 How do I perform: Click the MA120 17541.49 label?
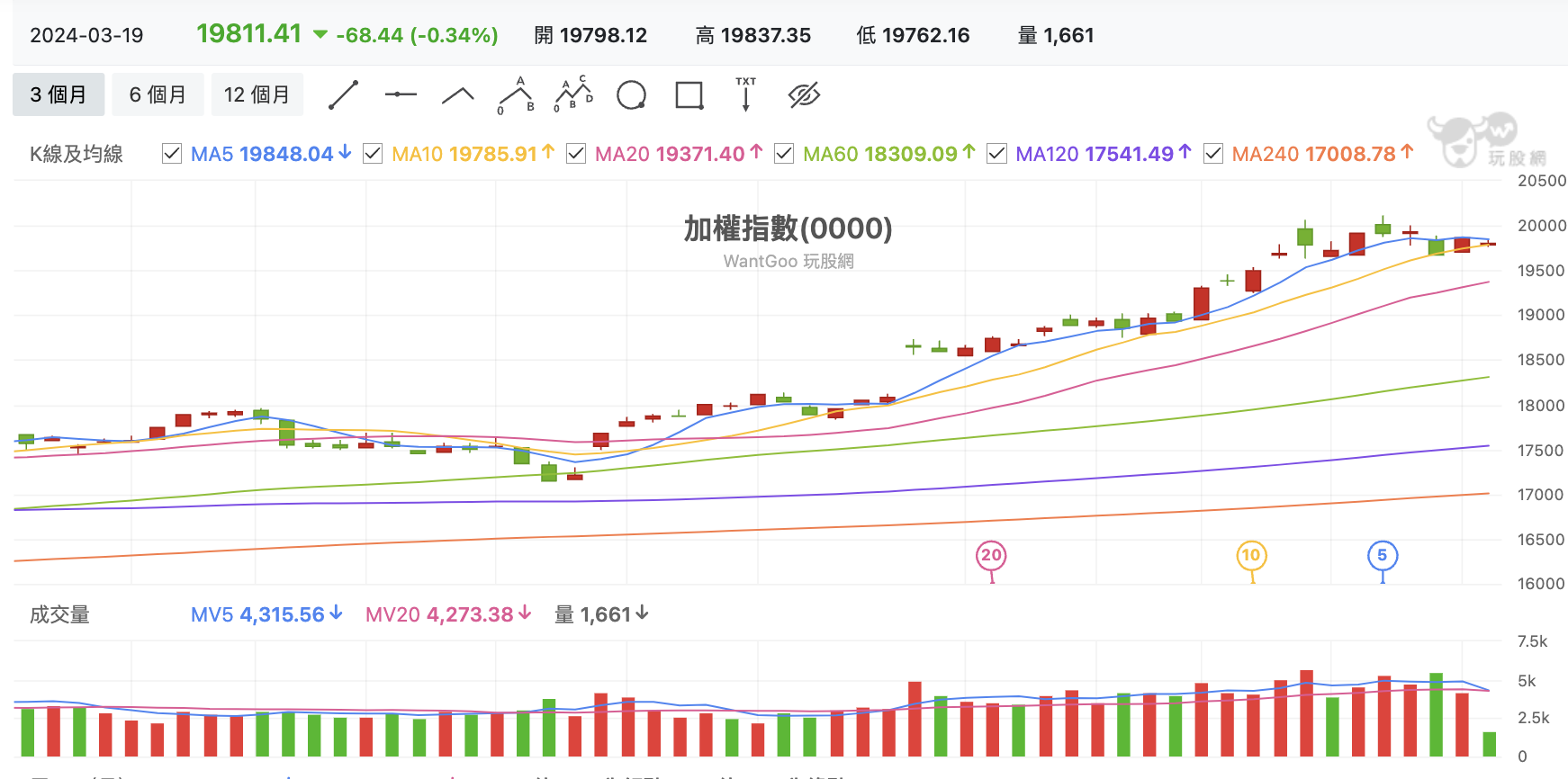pos(1104,154)
